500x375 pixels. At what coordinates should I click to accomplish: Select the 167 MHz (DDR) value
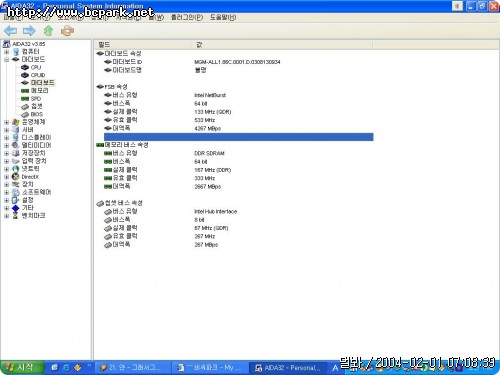pyautogui.click(x=213, y=170)
